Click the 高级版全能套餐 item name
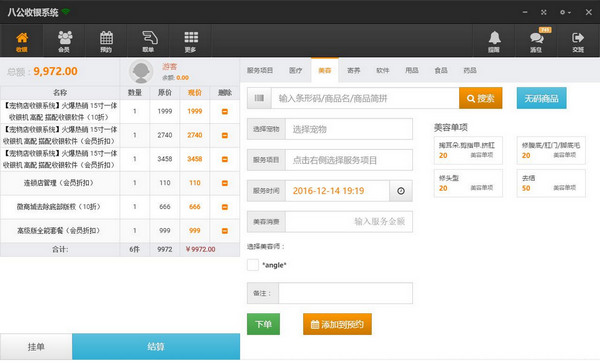 pyautogui.click(x=59, y=231)
